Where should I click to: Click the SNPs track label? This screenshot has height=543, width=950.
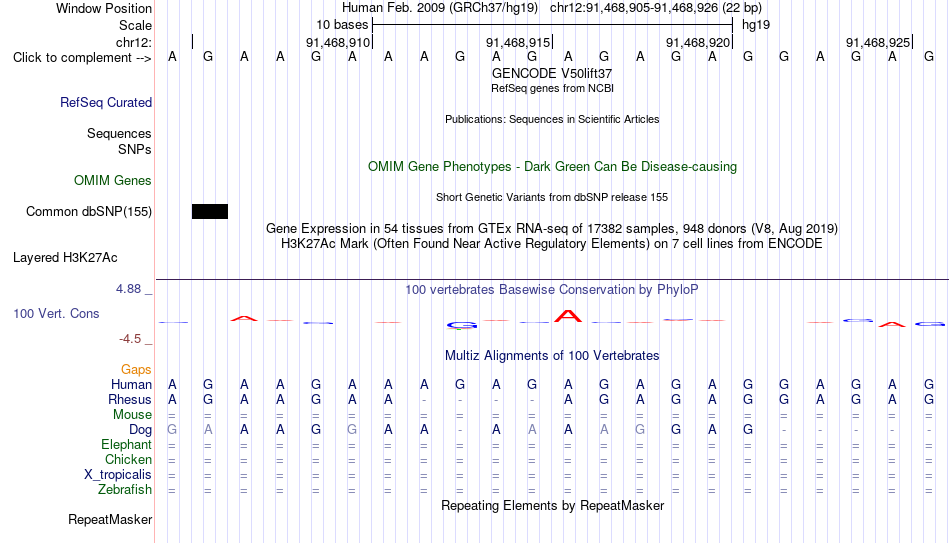point(135,149)
